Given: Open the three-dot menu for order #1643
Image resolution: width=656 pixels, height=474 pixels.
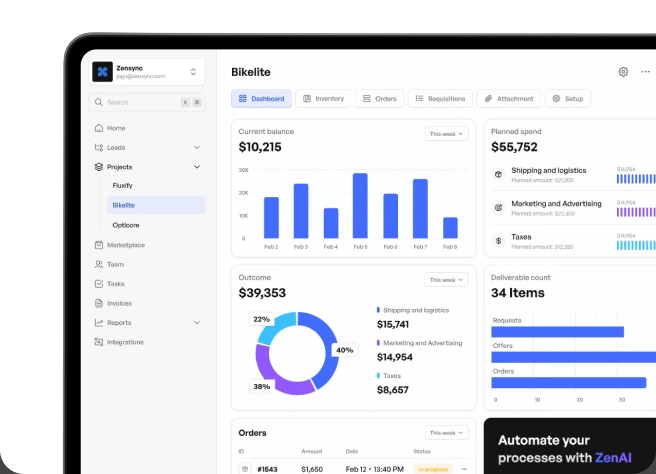Looking at the screenshot, I should [x=464, y=469].
